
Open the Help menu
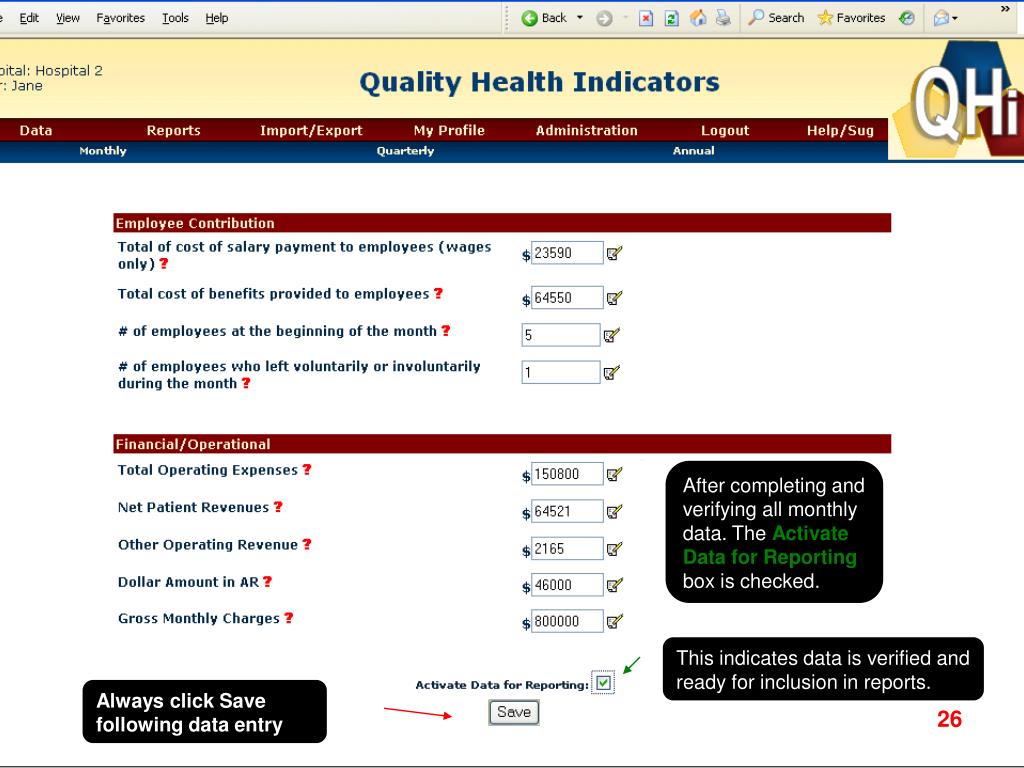[217, 18]
